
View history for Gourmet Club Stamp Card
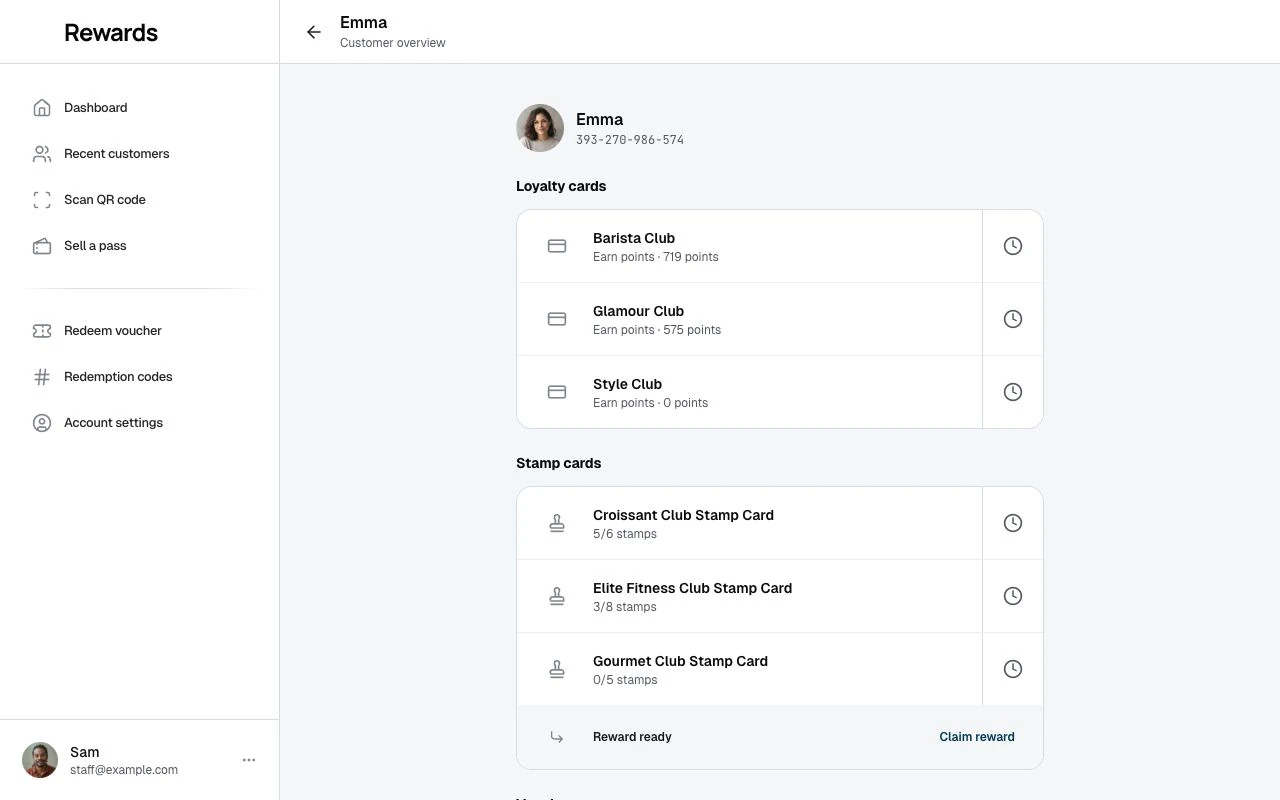(x=1013, y=669)
